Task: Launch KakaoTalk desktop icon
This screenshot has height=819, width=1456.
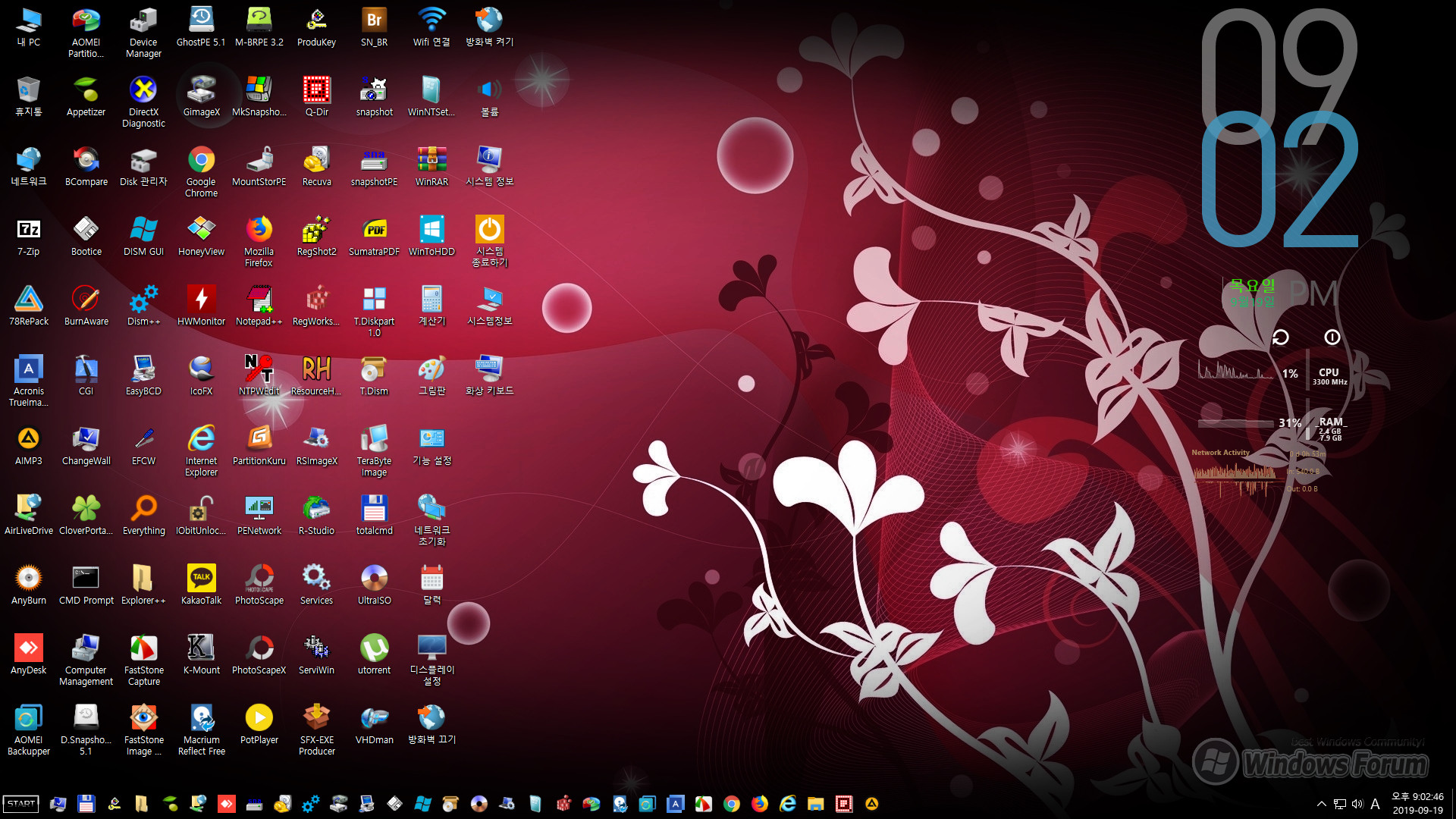Action: (x=201, y=585)
